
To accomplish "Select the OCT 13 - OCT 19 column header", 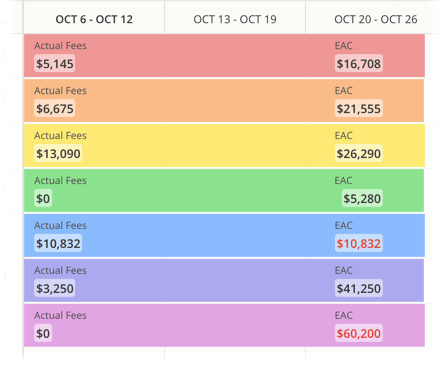I will [x=235, y=19].
